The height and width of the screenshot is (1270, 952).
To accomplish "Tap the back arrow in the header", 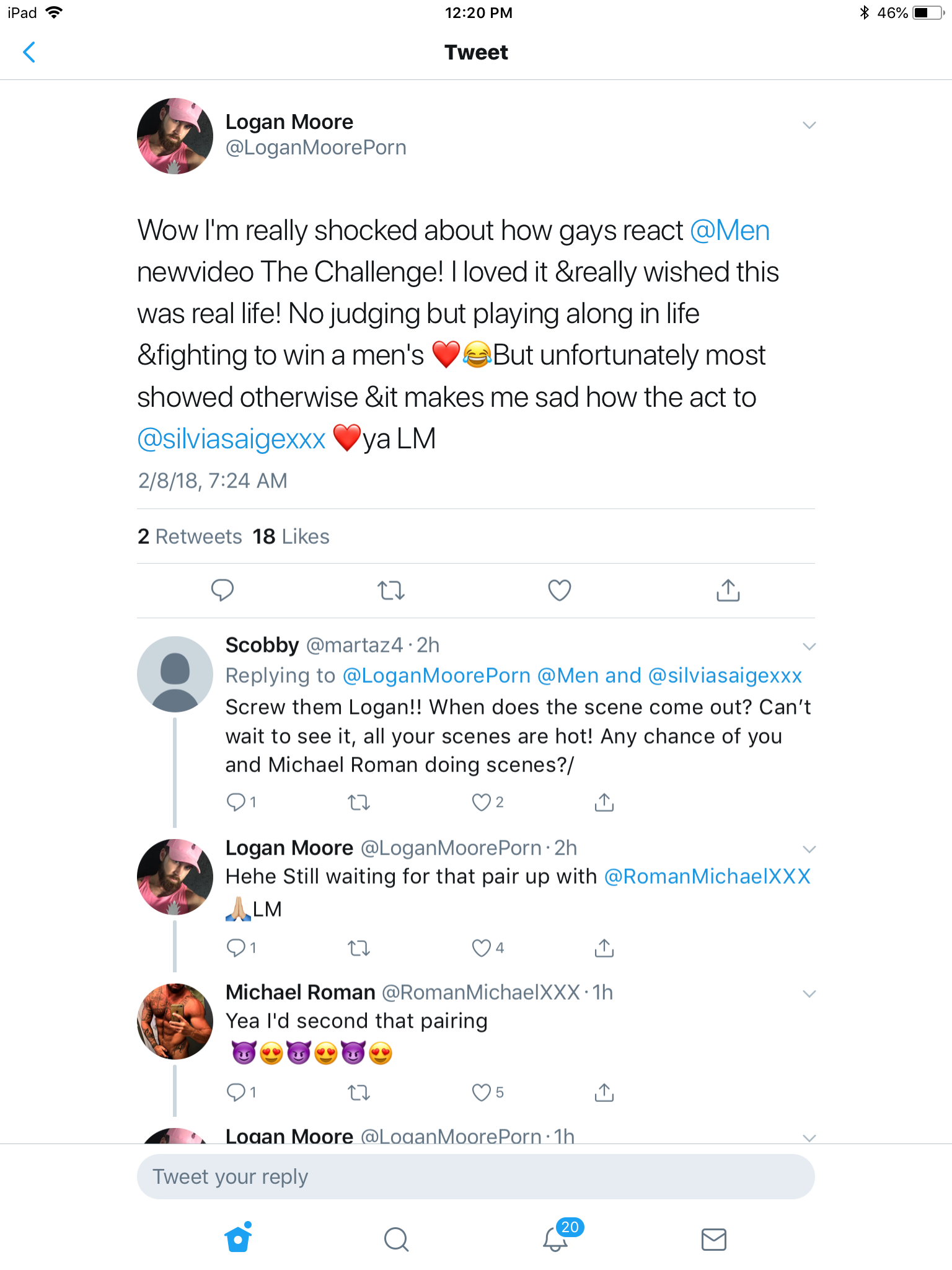I will click(29, 53).
